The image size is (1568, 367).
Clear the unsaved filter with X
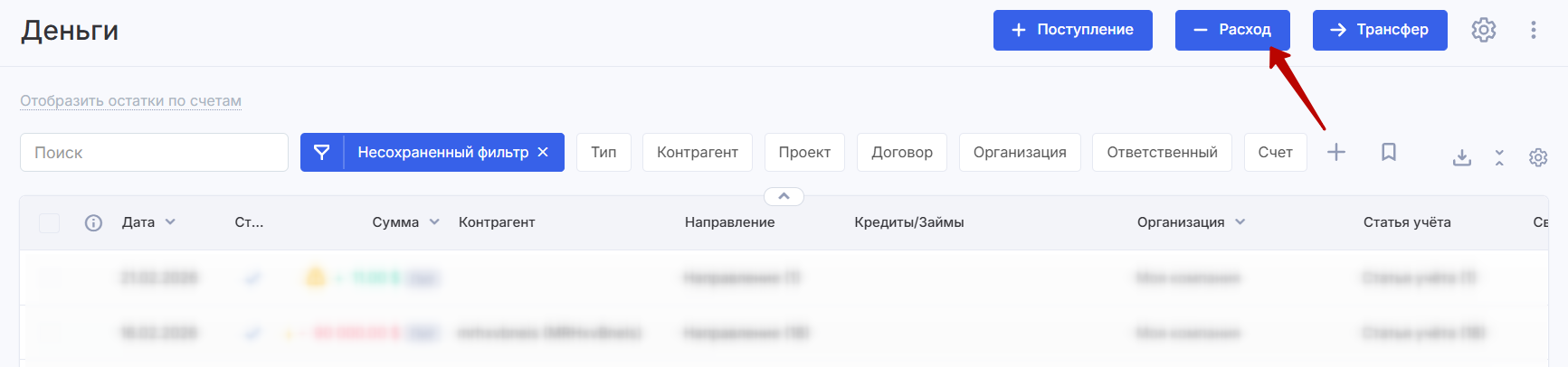click(x=543, y=152)
